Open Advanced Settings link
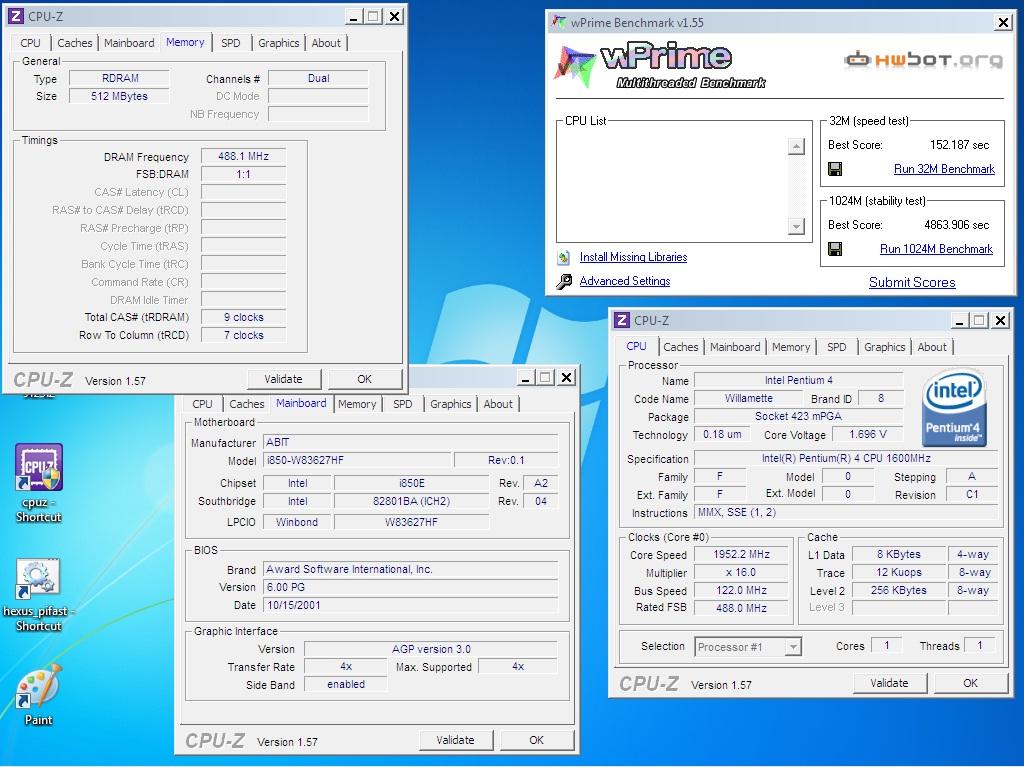 pyautogui.click(x=625, y=281)
